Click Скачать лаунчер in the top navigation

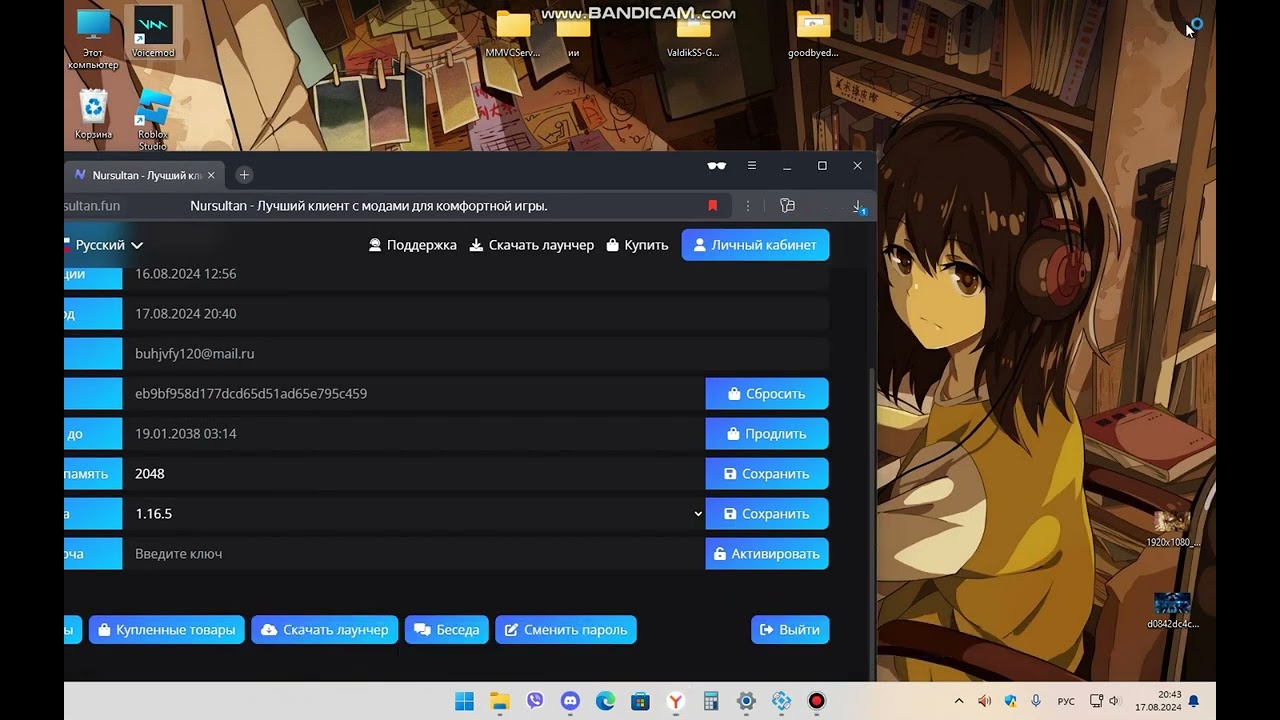tap(532, 245)
